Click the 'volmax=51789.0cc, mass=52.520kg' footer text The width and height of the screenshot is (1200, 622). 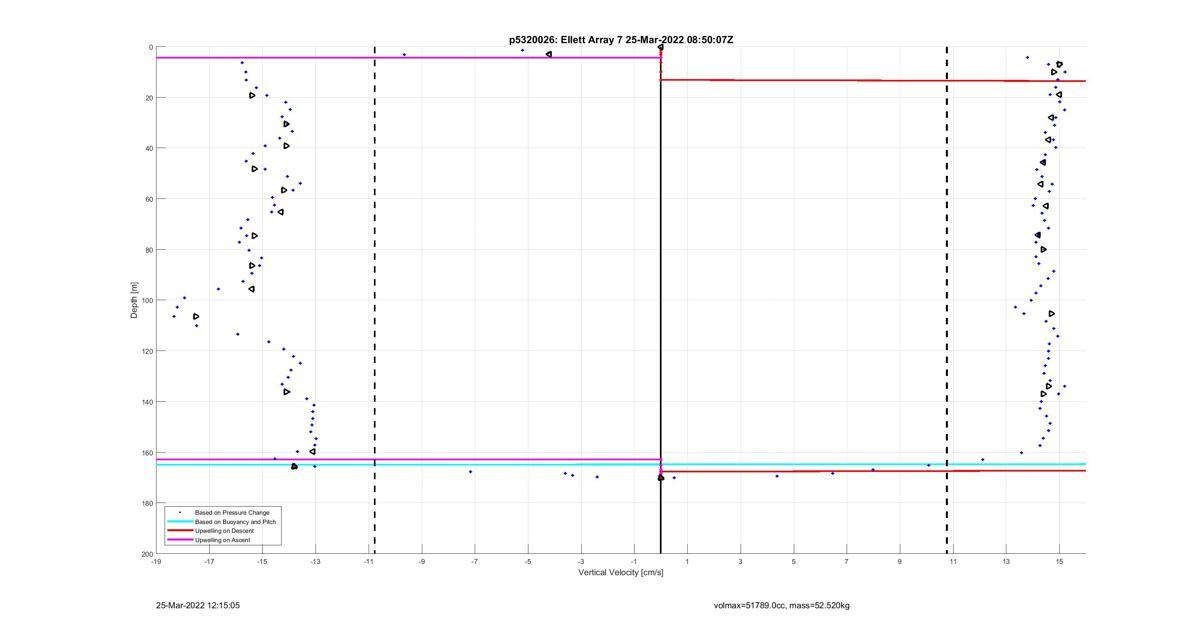coord(782,605)
